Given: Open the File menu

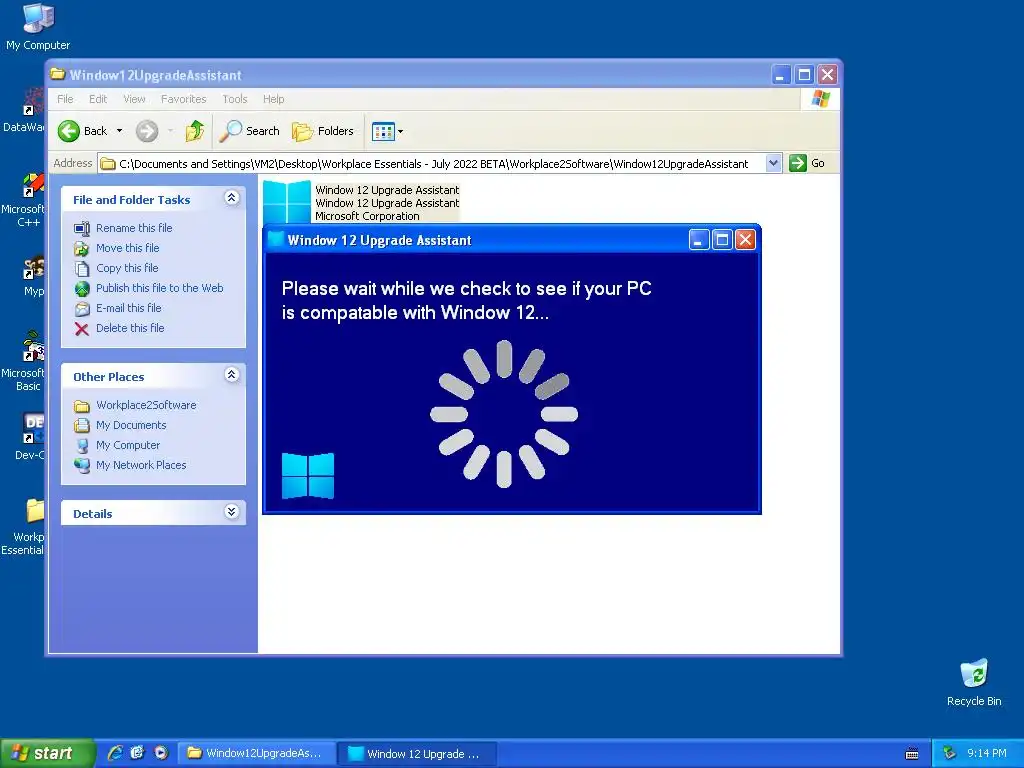Looking at the screenshot, I should [x=65, y=99].
